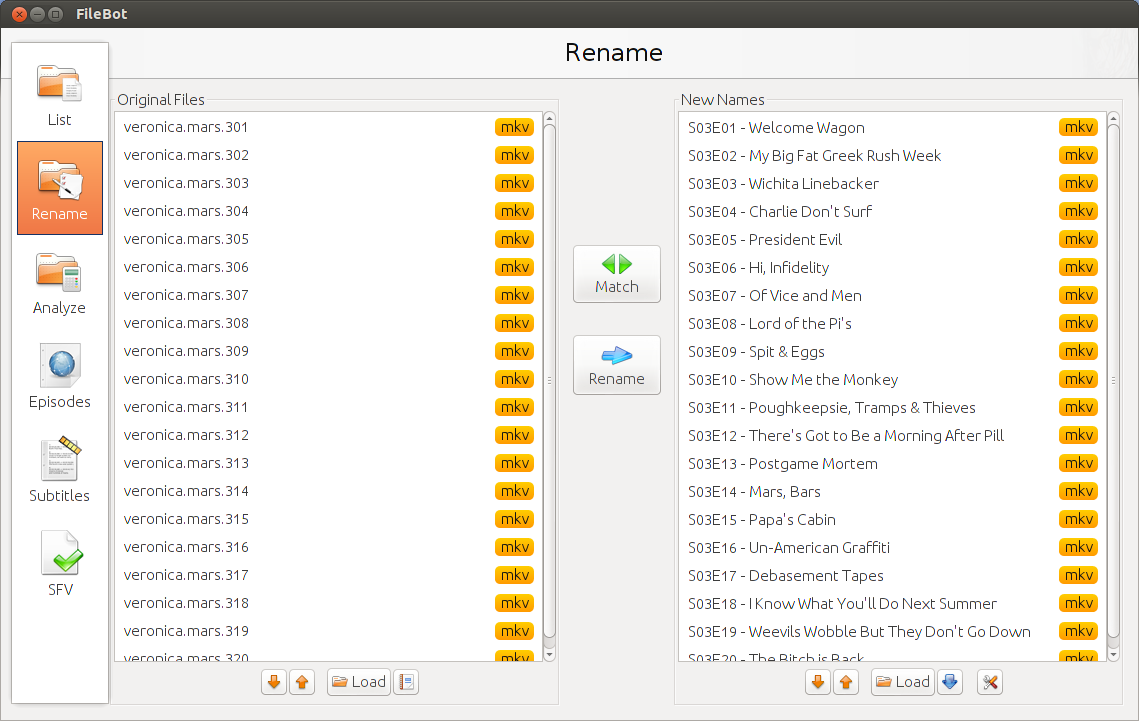The image size is (1139, 721).
Task: Select file veronica.mars.307
Action: click(x=328, y=295)
